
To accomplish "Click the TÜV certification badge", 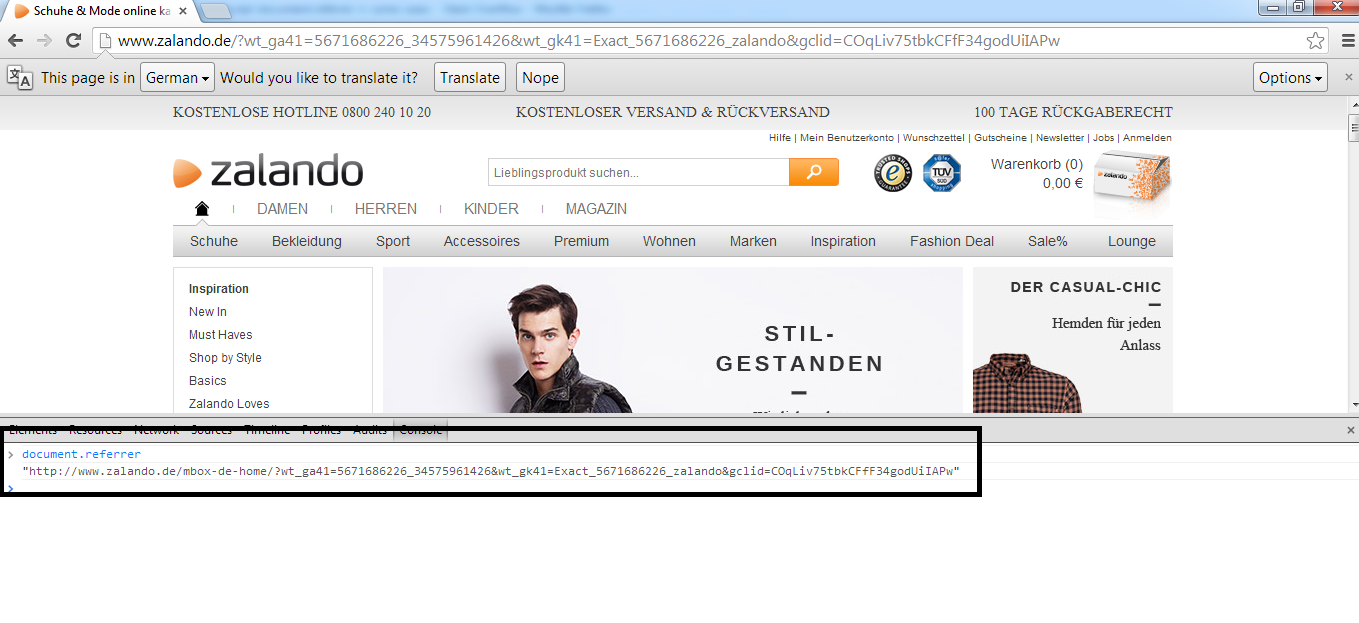I will click(941, 173).
